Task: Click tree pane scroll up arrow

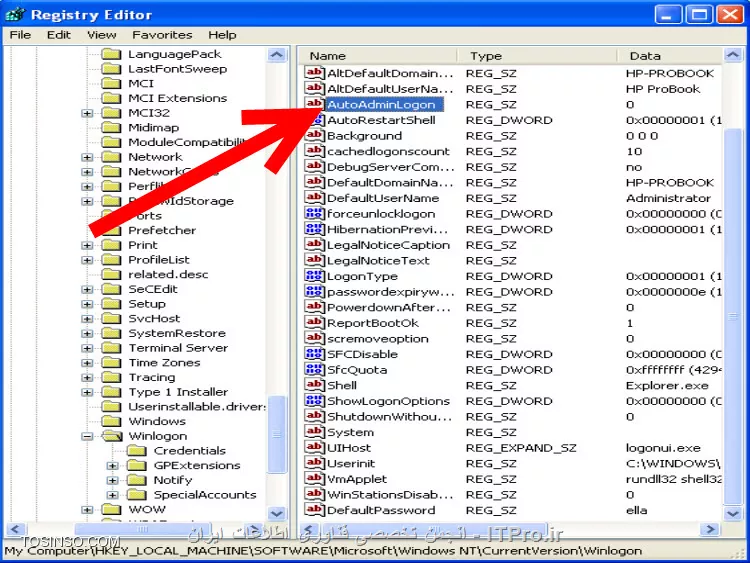Action: [x=276, y=55]
